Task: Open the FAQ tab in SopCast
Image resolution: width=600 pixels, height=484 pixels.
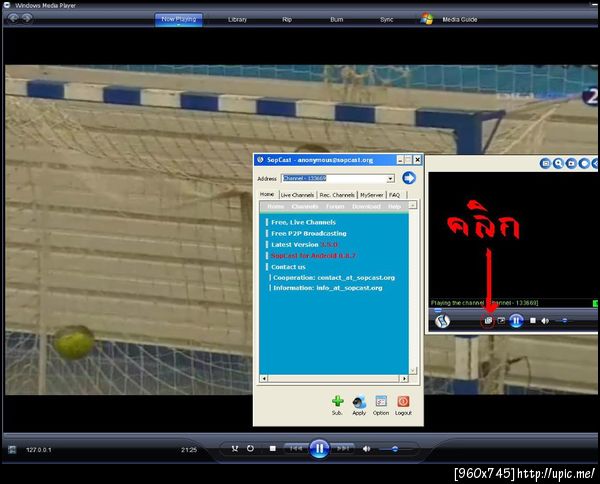Action: (x=395, y=195)
